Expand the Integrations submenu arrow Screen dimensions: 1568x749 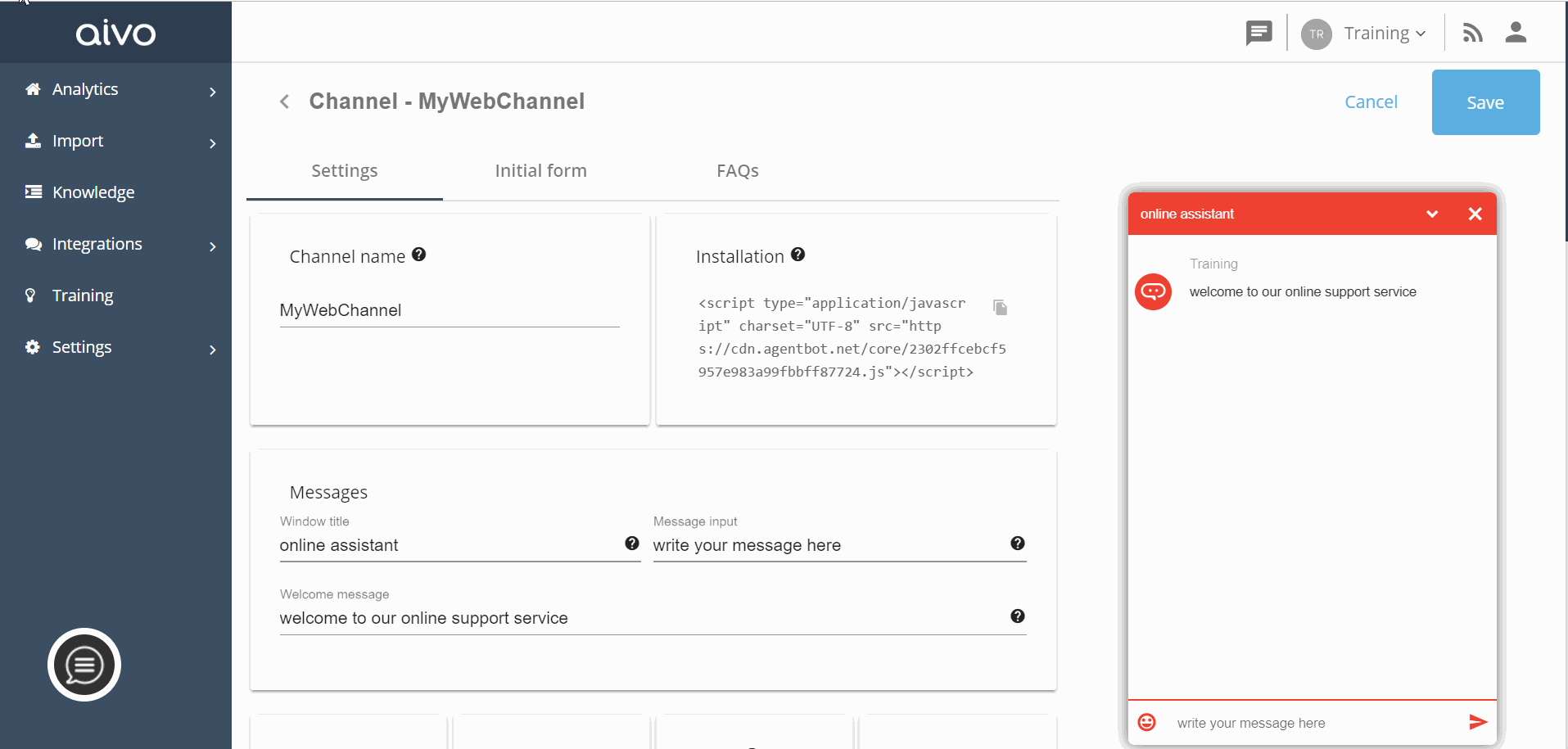tap(213, 246)
